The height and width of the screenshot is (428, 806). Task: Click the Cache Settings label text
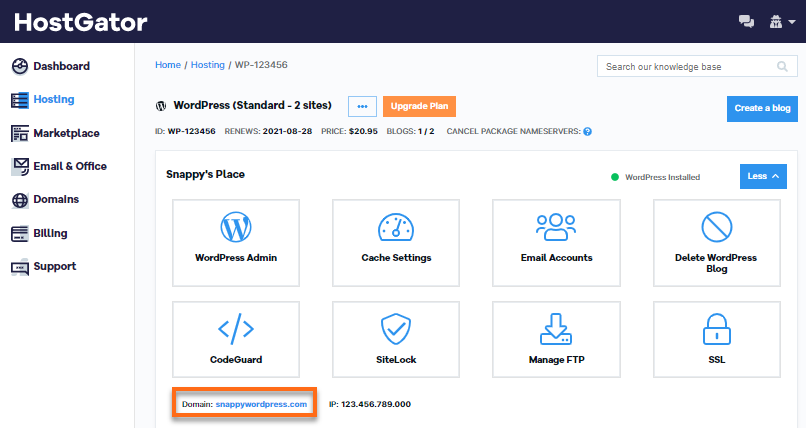coord(396,257)
